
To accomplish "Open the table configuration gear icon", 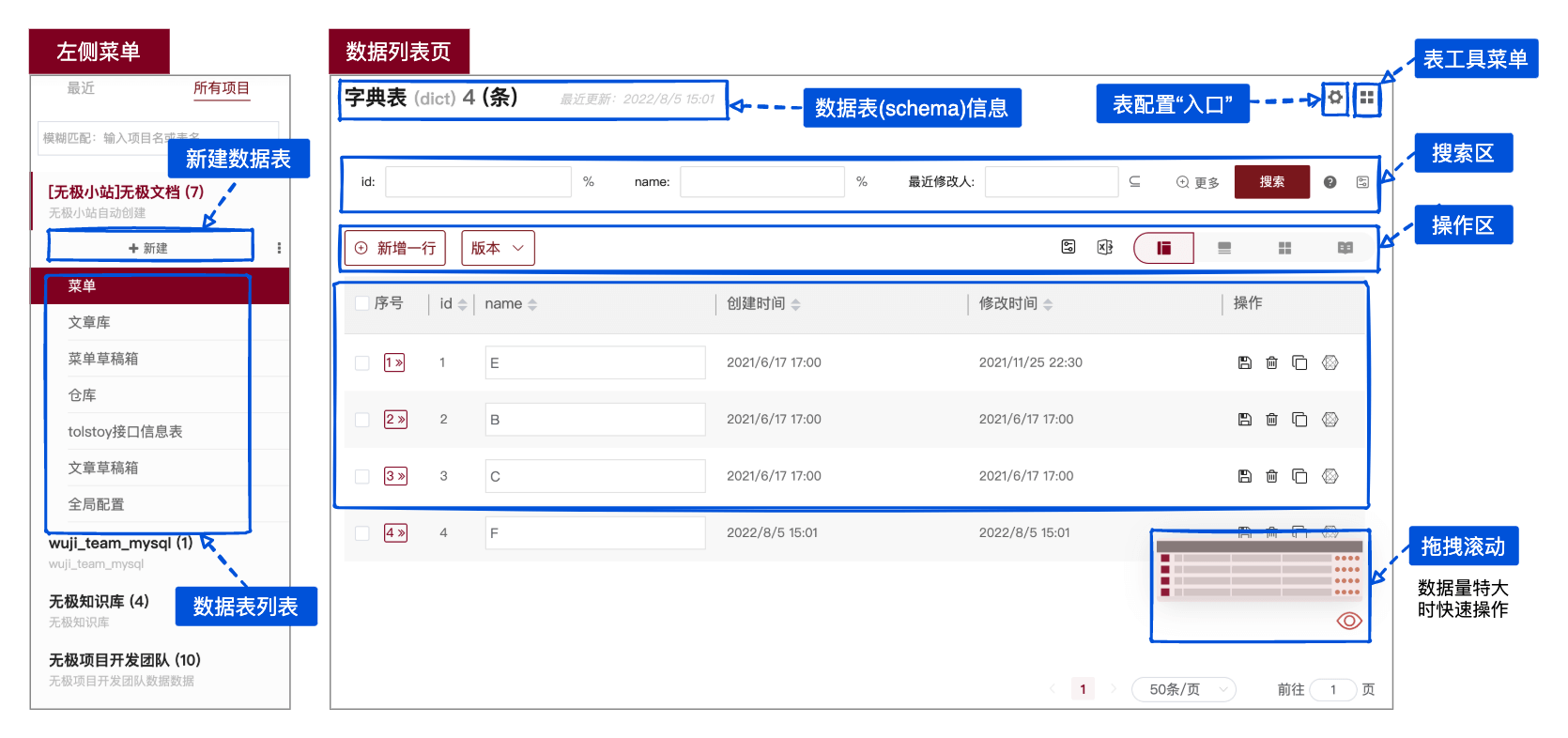I will coord(1334,97).
